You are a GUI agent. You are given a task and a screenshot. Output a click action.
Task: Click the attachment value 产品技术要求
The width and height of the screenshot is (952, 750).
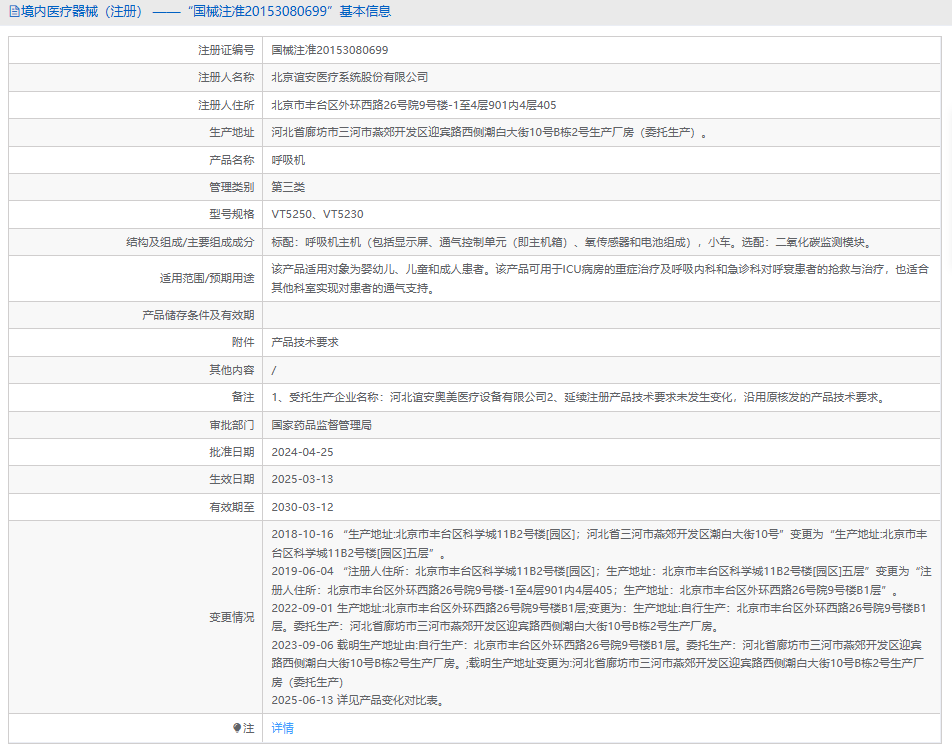click(x=305, y=342)
